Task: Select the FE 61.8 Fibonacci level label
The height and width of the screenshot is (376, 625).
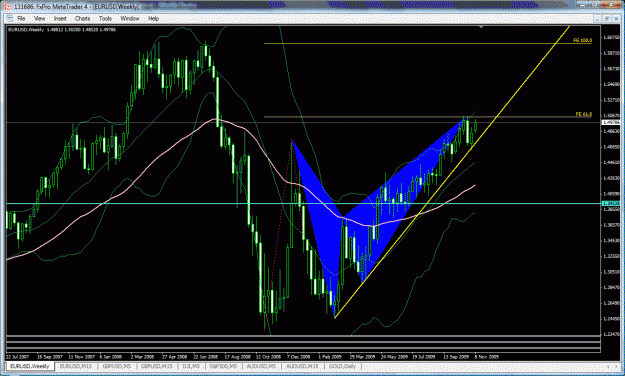Action: coord(584,114)
